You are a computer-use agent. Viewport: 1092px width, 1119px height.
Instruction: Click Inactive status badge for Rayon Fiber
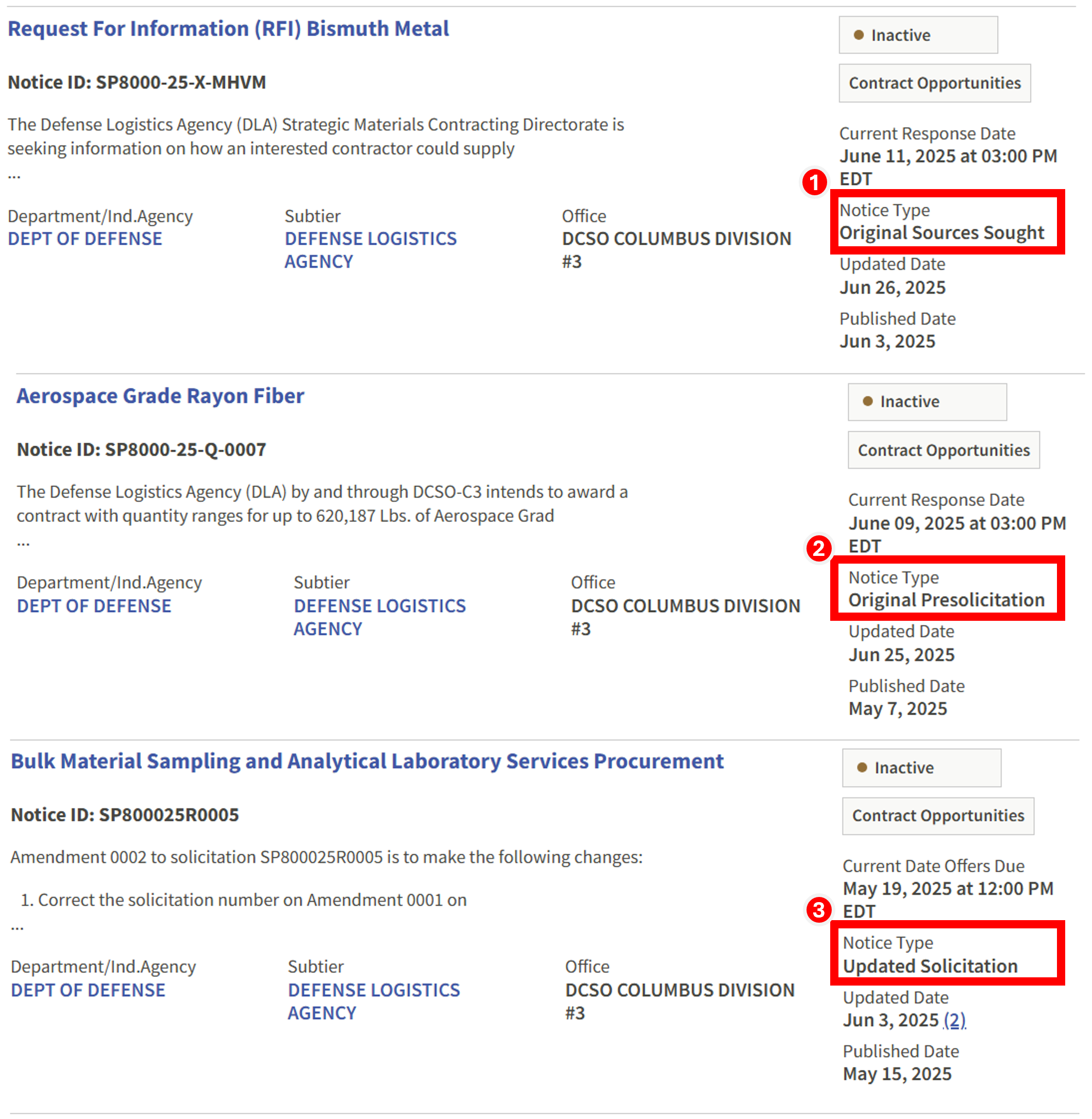point(927,402)
